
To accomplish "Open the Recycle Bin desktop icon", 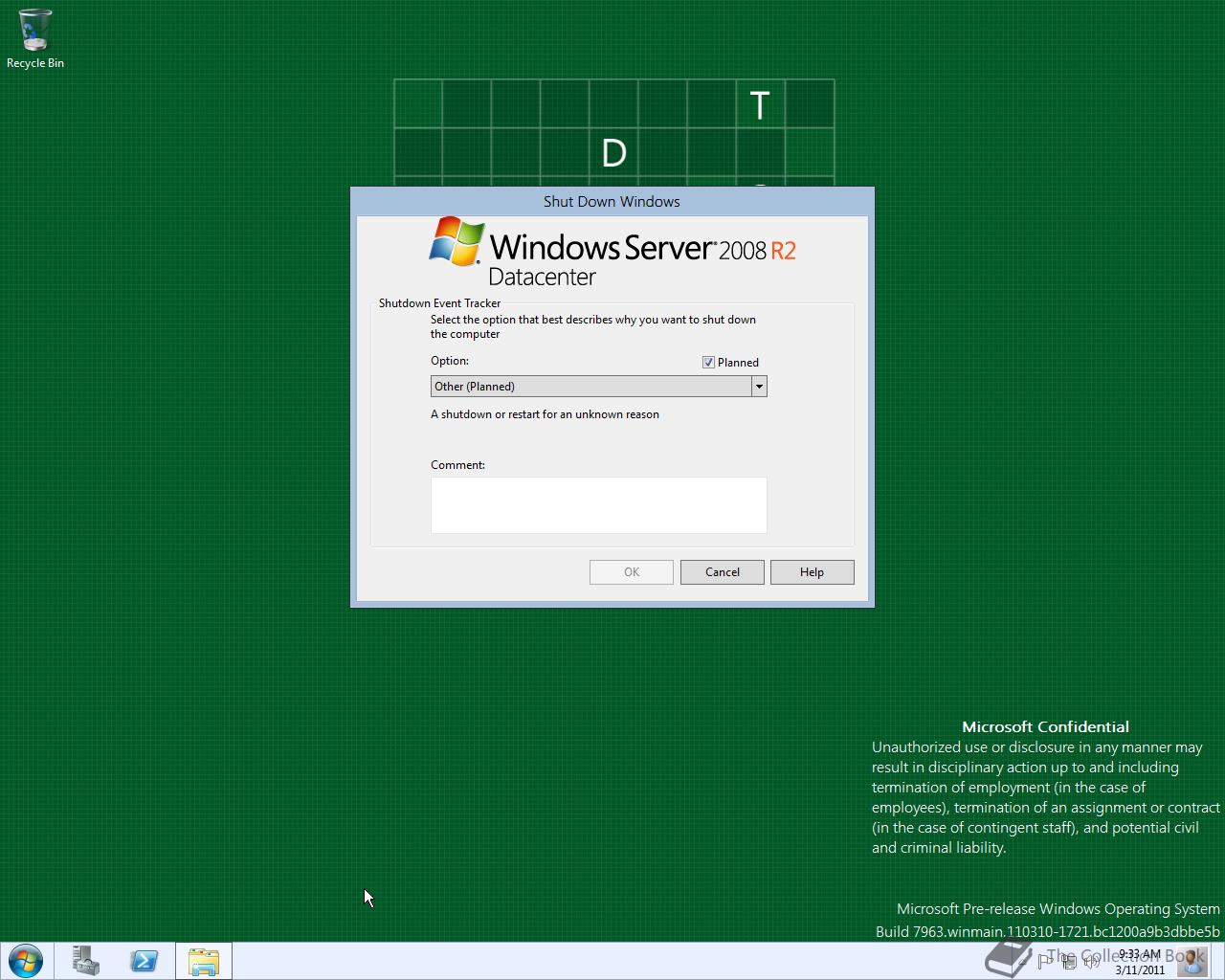I will (x=35, y=39).
